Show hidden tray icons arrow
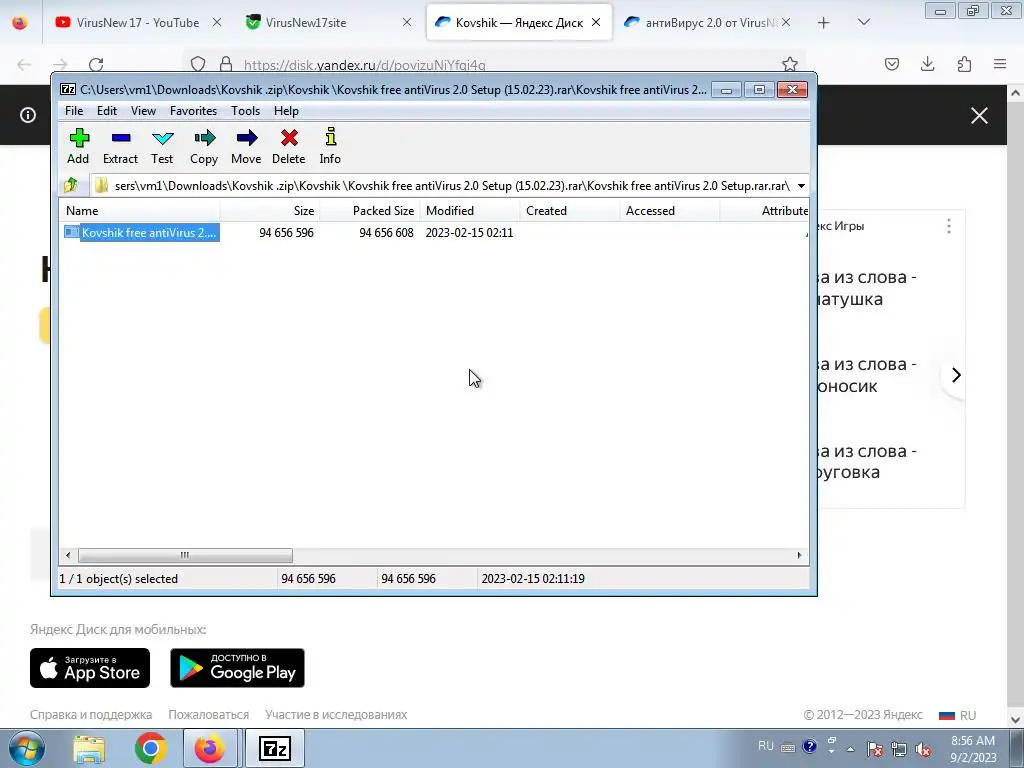 tap(851, 749)
